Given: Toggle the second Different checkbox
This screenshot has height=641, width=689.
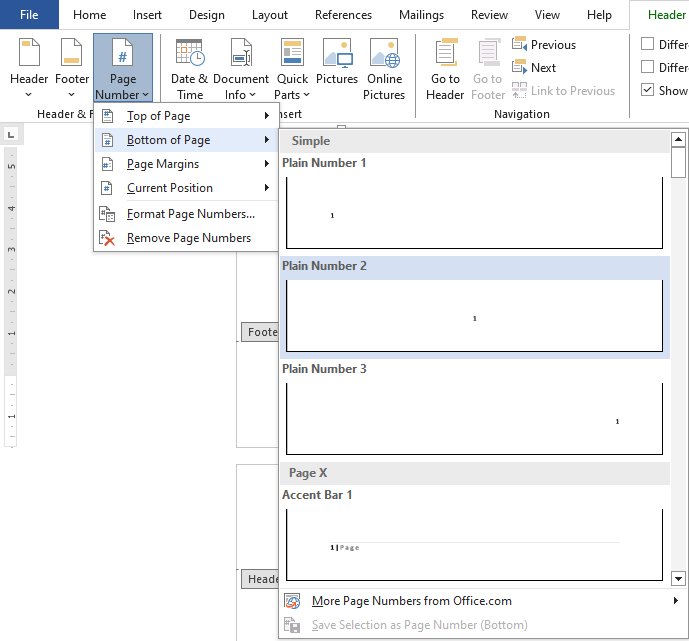Looking at the screenshot, I should pyautogui.click(x=647, y=67).
